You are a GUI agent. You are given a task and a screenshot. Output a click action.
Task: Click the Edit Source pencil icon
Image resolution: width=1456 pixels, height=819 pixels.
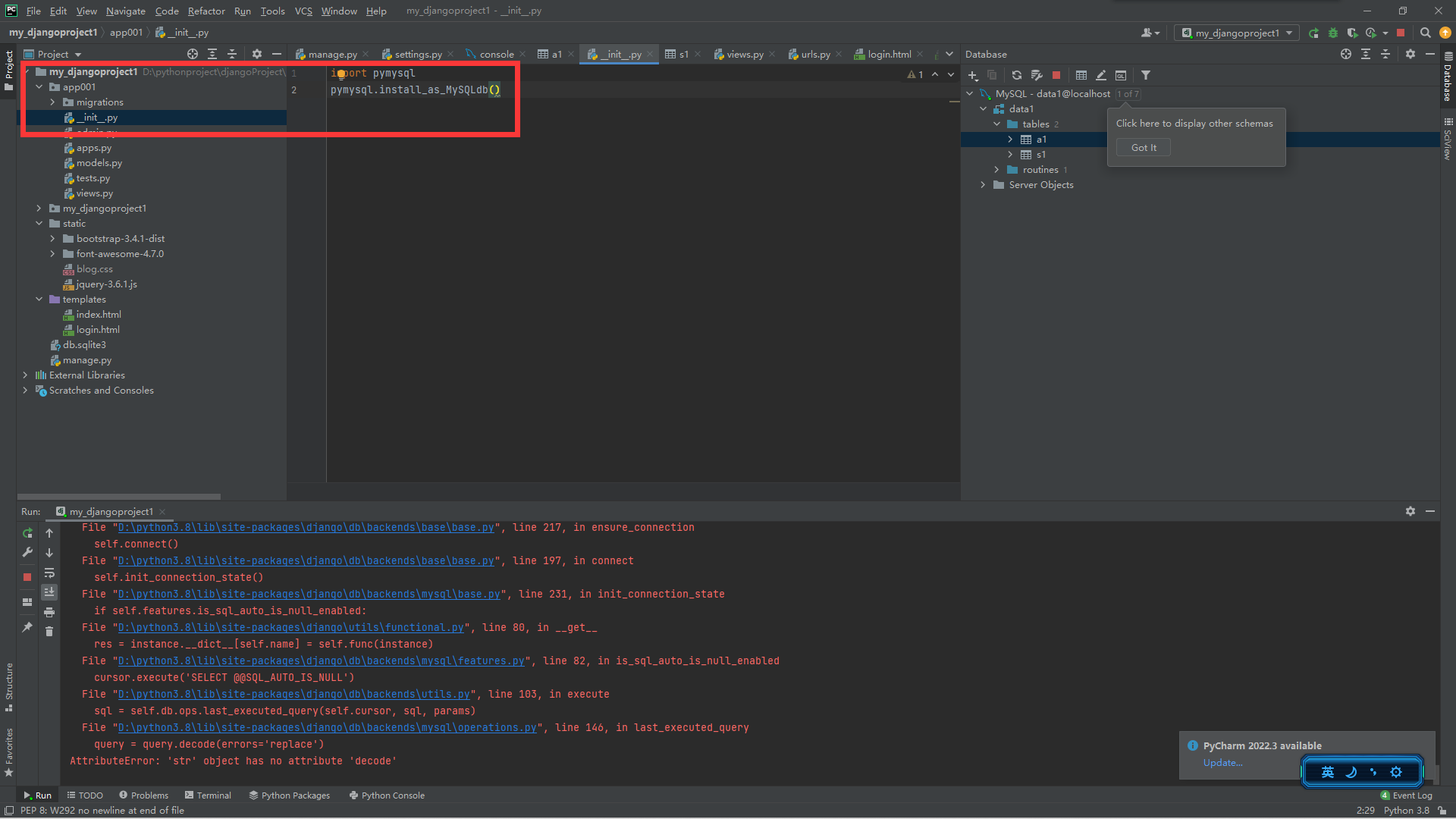pos(1101,75)
